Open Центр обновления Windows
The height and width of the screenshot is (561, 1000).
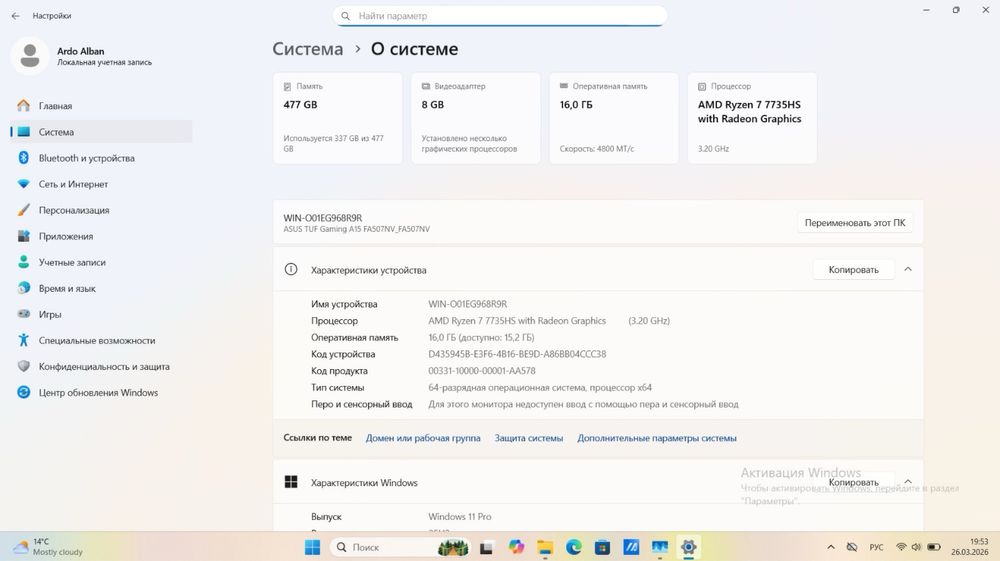pyautogui.click(x=101, y=393)
